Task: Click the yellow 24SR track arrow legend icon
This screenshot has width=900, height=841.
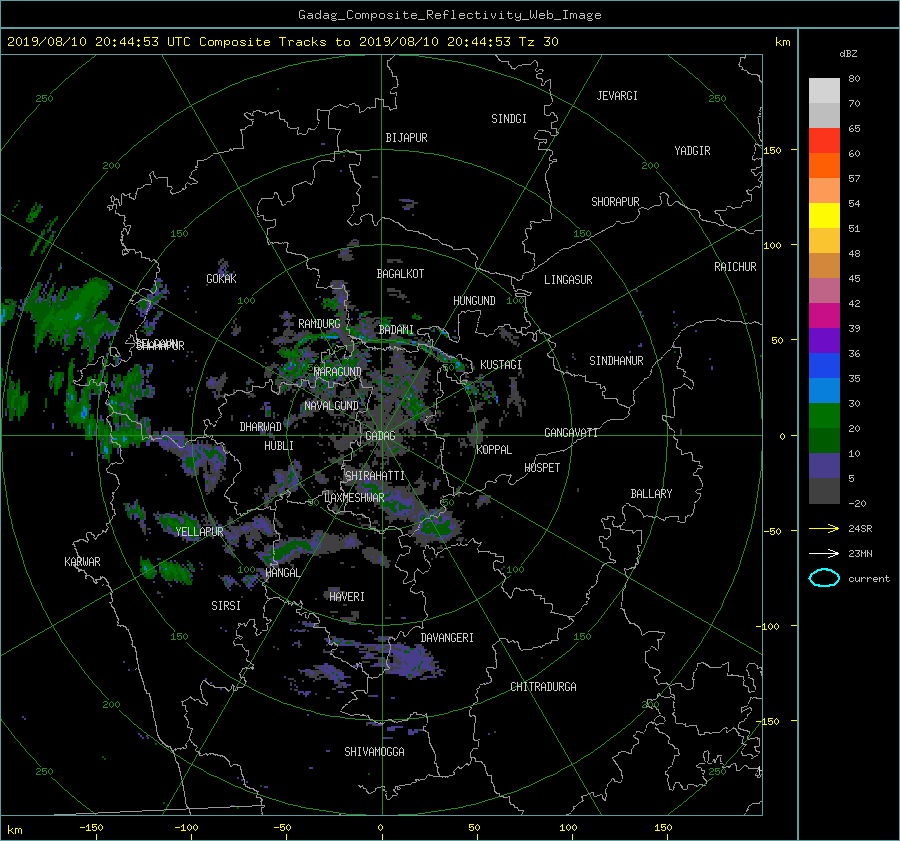Action: [824, 528]
